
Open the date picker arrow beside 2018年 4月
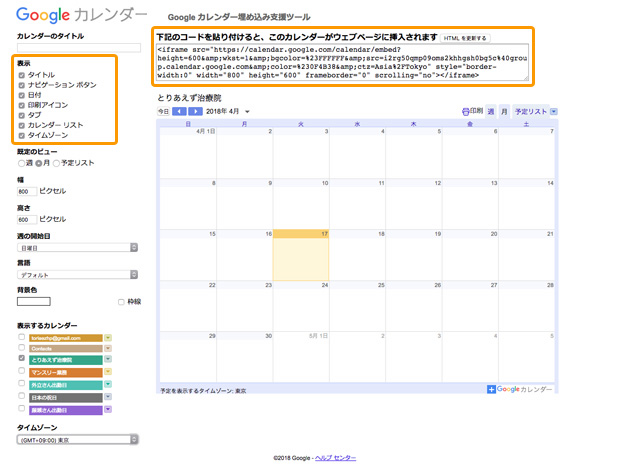point(248,112)
